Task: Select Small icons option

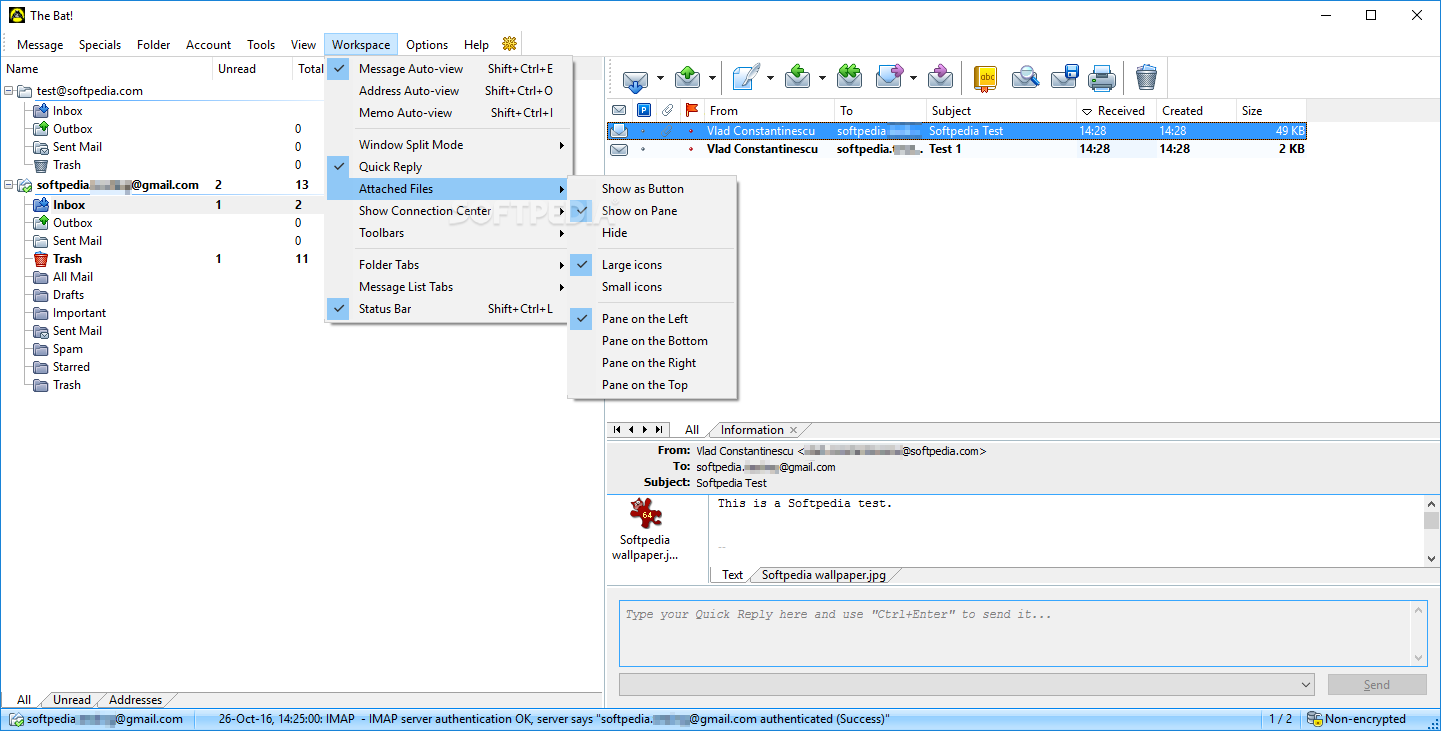Action: (x=652, y=287)
